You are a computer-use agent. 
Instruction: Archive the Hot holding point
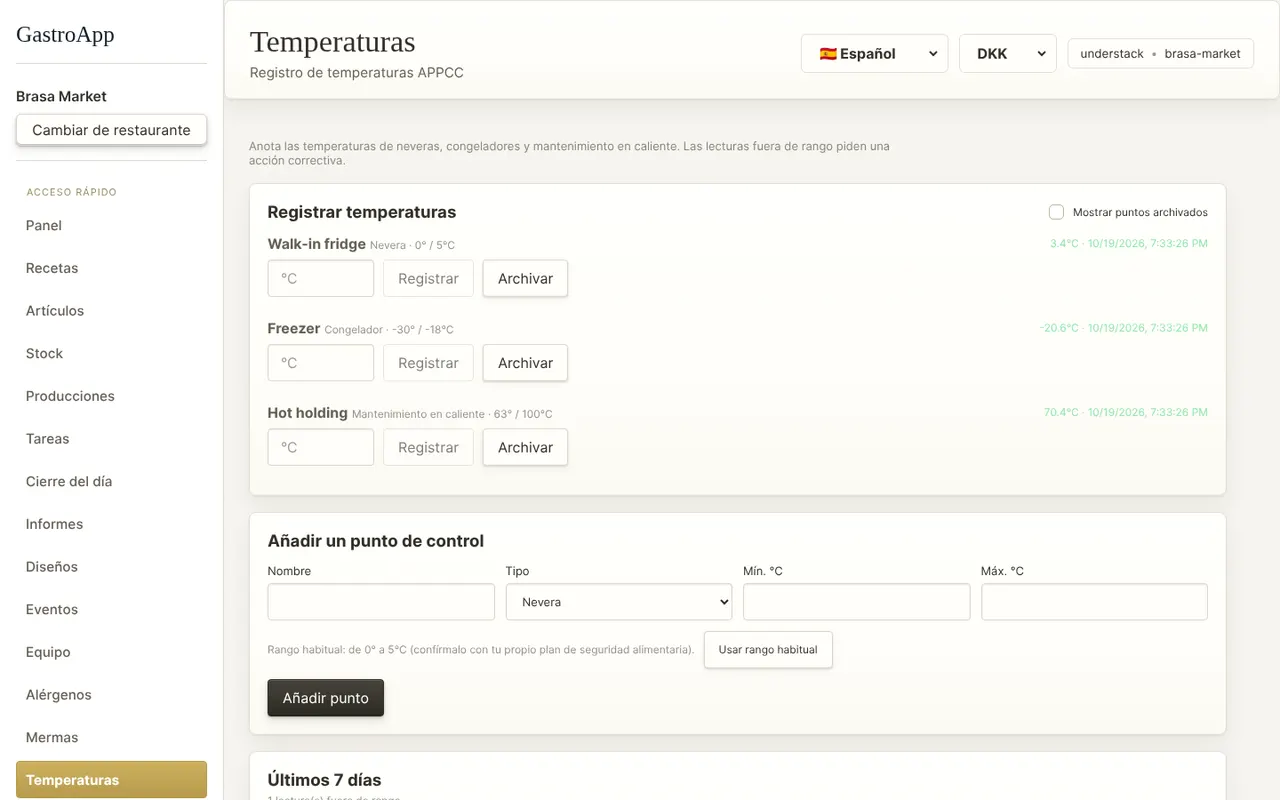pyautogui.click(x=525, y=447)
